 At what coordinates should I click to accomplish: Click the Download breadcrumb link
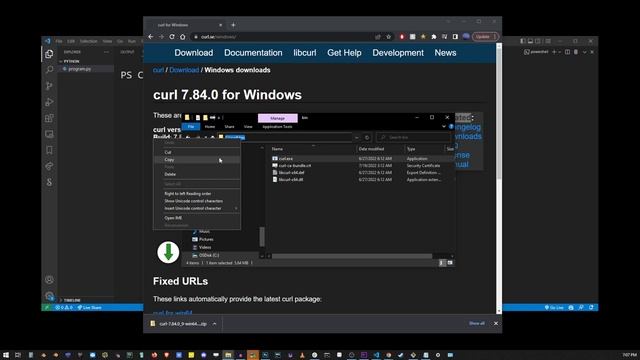coord(184,70)
